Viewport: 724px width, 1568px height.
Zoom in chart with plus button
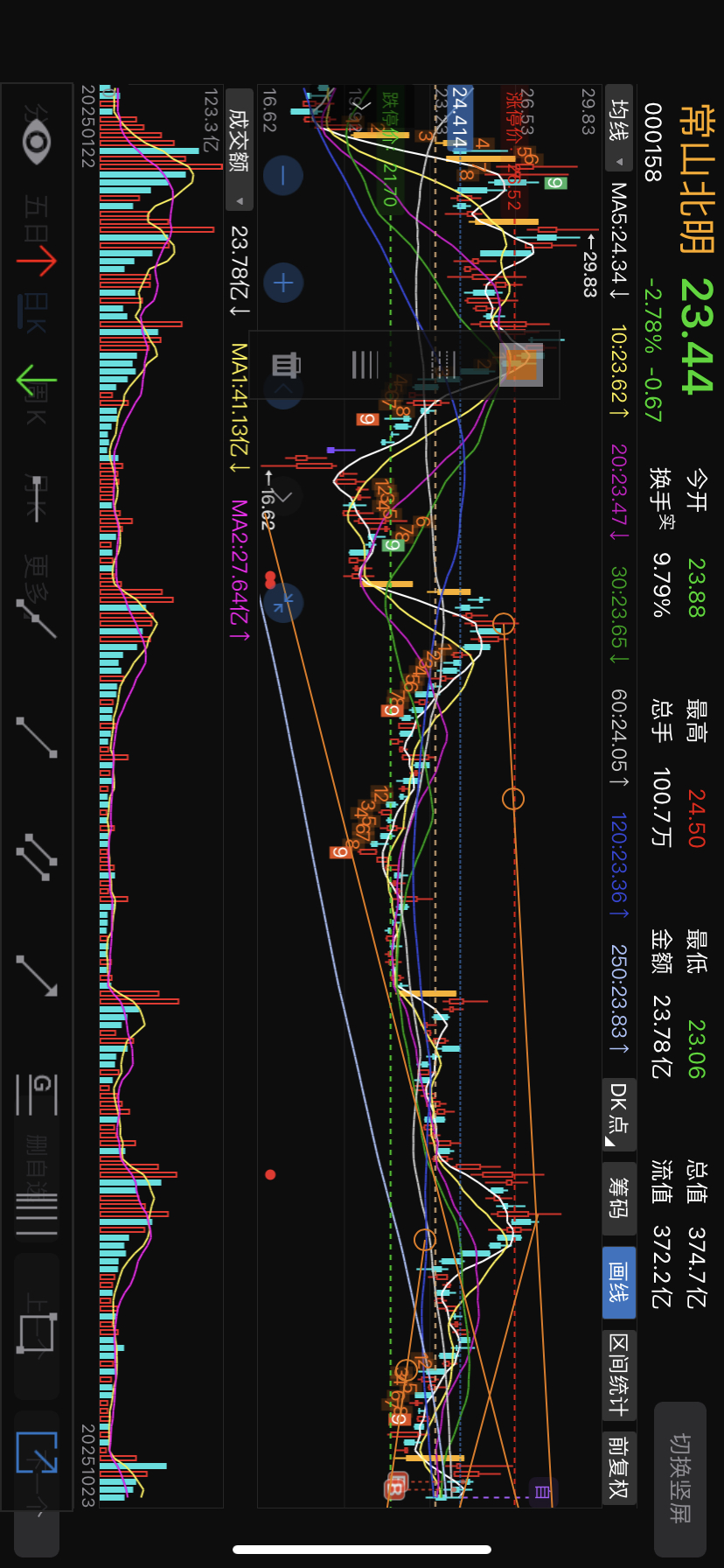coord(282,283)
